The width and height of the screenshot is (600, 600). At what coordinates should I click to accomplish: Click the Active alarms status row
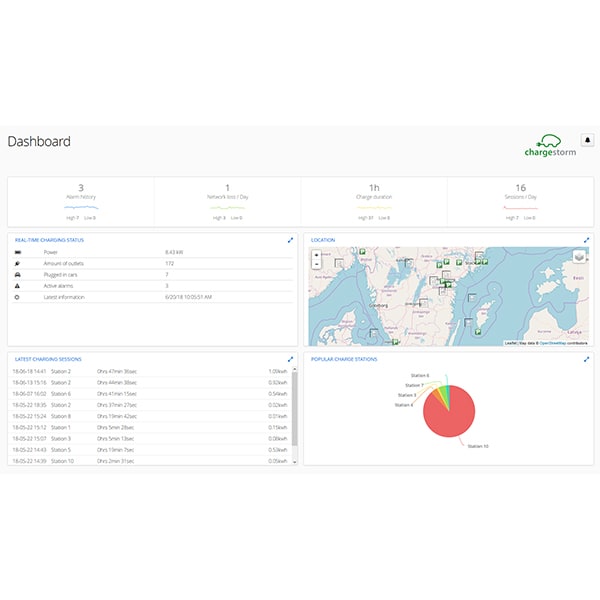[x=153, y=286]
